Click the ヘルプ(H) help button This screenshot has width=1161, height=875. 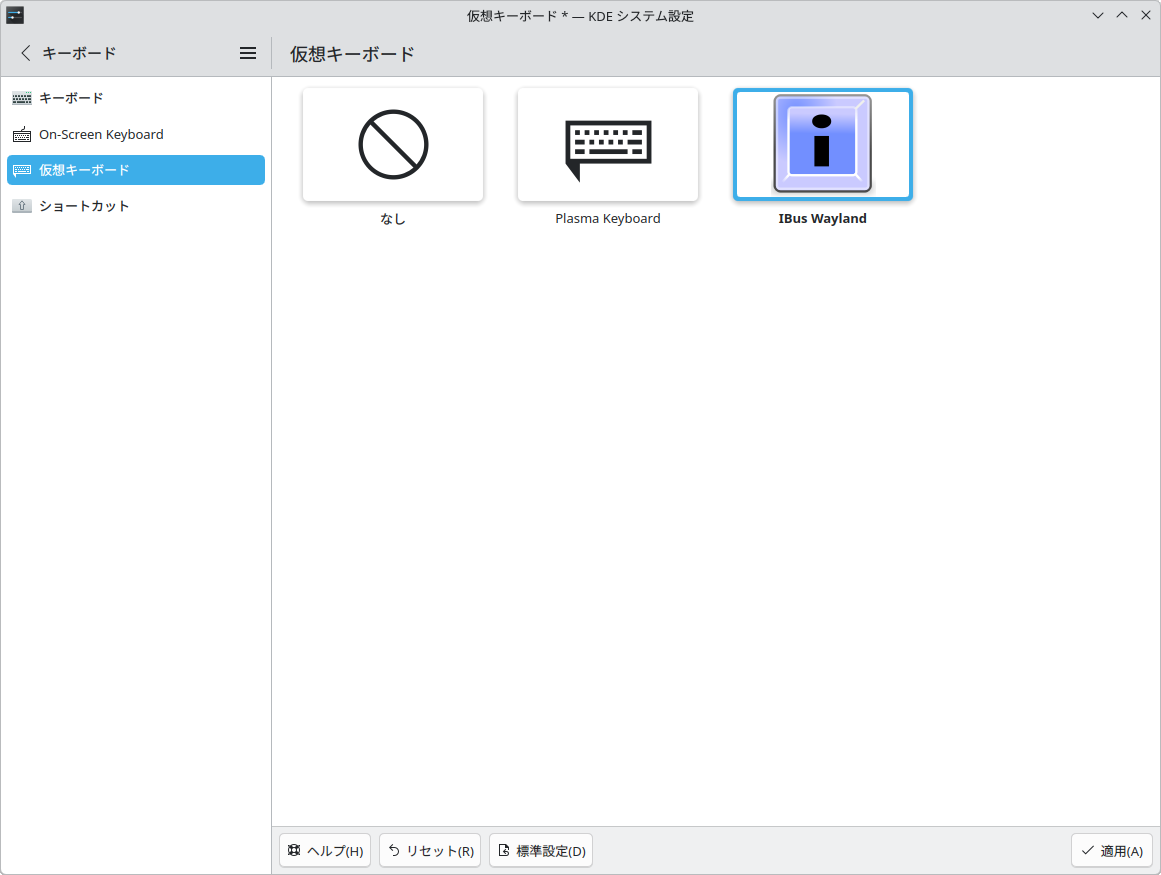pyautogui.click(x=325, y=851)
